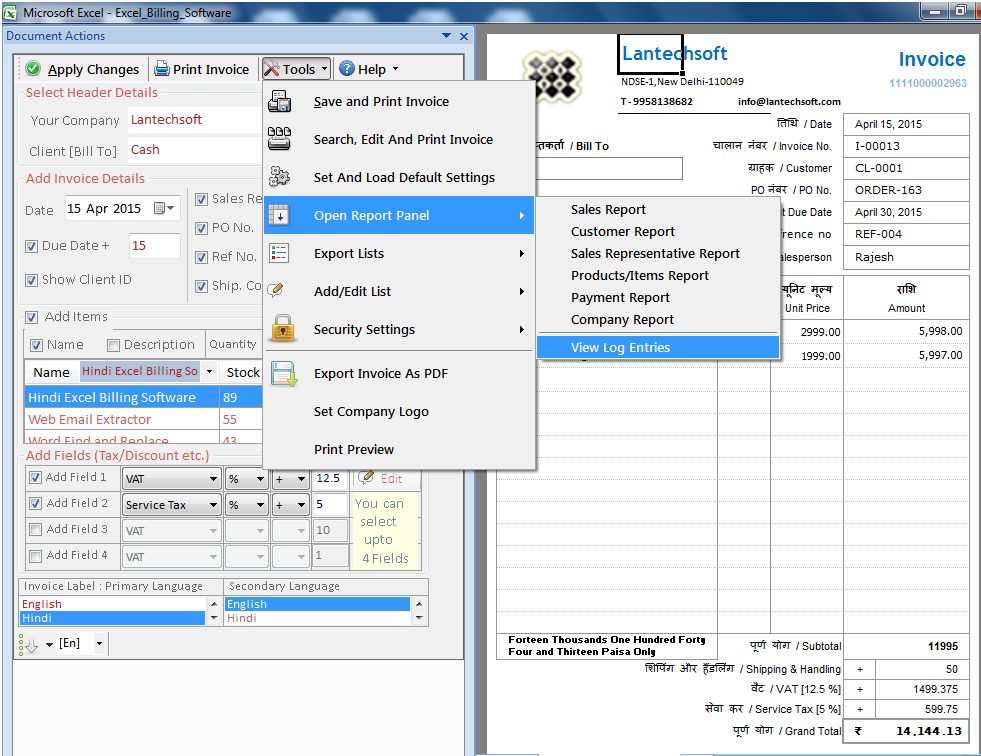Click the Bill To box on the invoice
981x756 pixels.
[x=609, y=168]
